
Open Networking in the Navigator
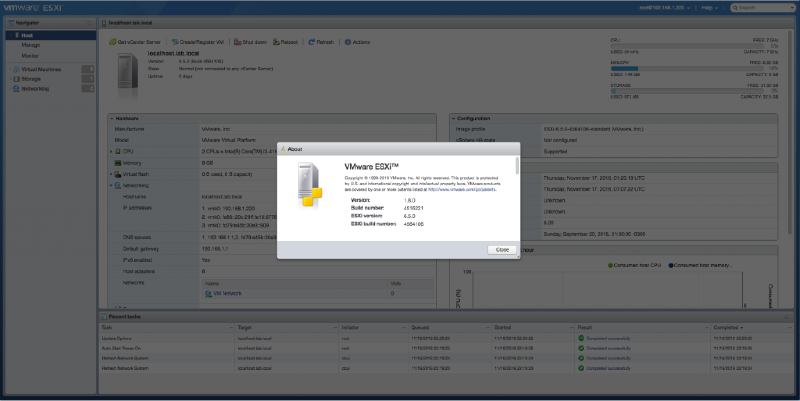pyautogui.click(x=36, y=88)
